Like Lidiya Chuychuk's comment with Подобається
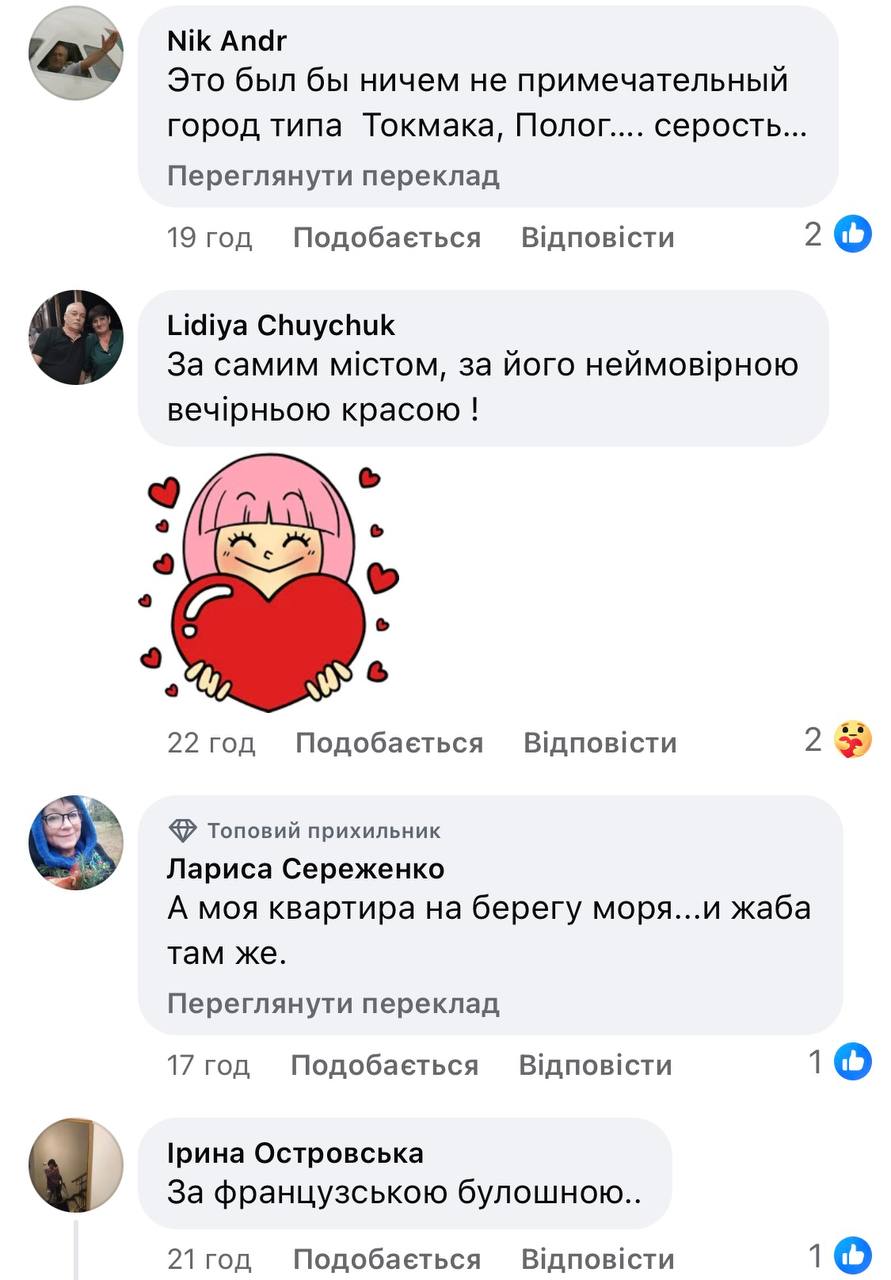The image size is (891, 1280). (x=389, y=742)
